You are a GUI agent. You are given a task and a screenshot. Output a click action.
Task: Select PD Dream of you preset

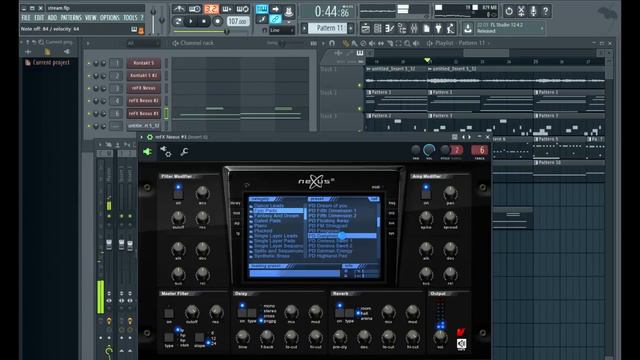(x=328, y=206)
